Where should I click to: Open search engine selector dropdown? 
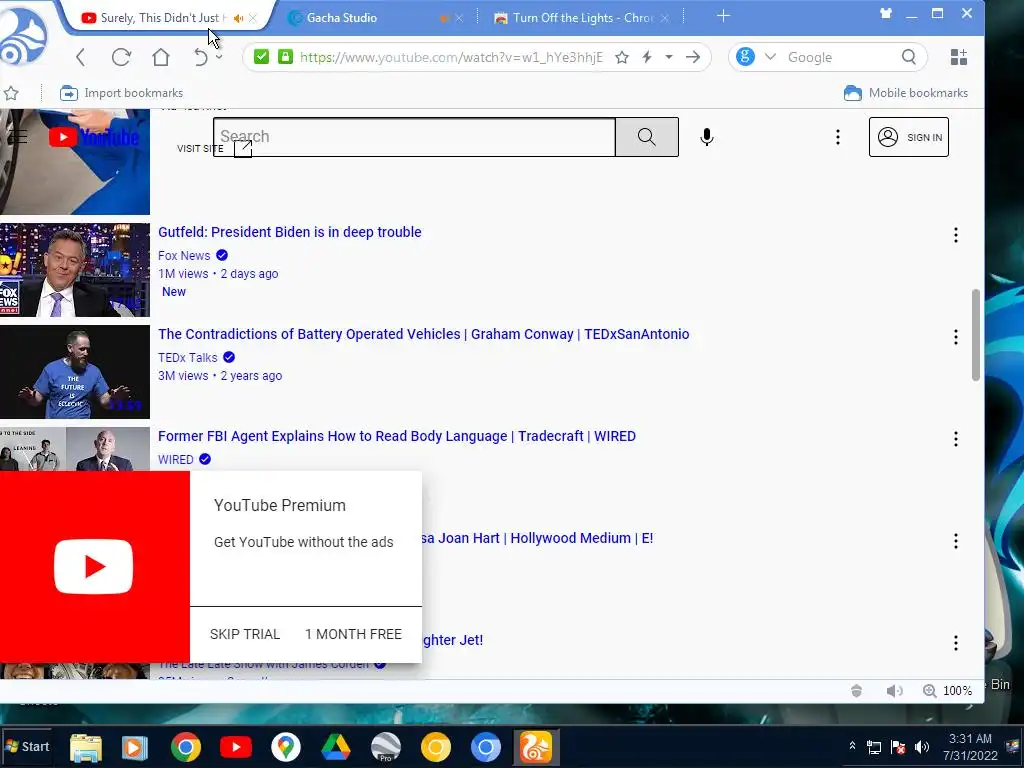(x=770, y=57)
